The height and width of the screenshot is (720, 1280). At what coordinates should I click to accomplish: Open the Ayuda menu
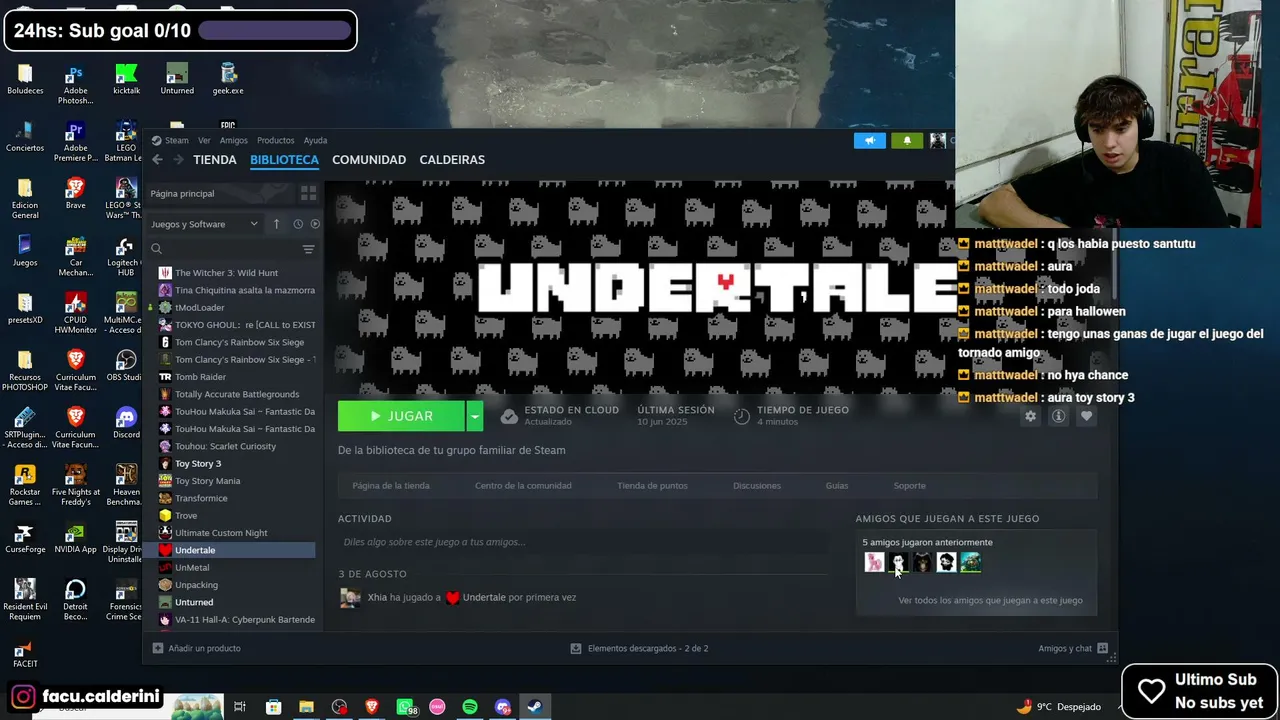pyautogui.click(x=315, y=141)
